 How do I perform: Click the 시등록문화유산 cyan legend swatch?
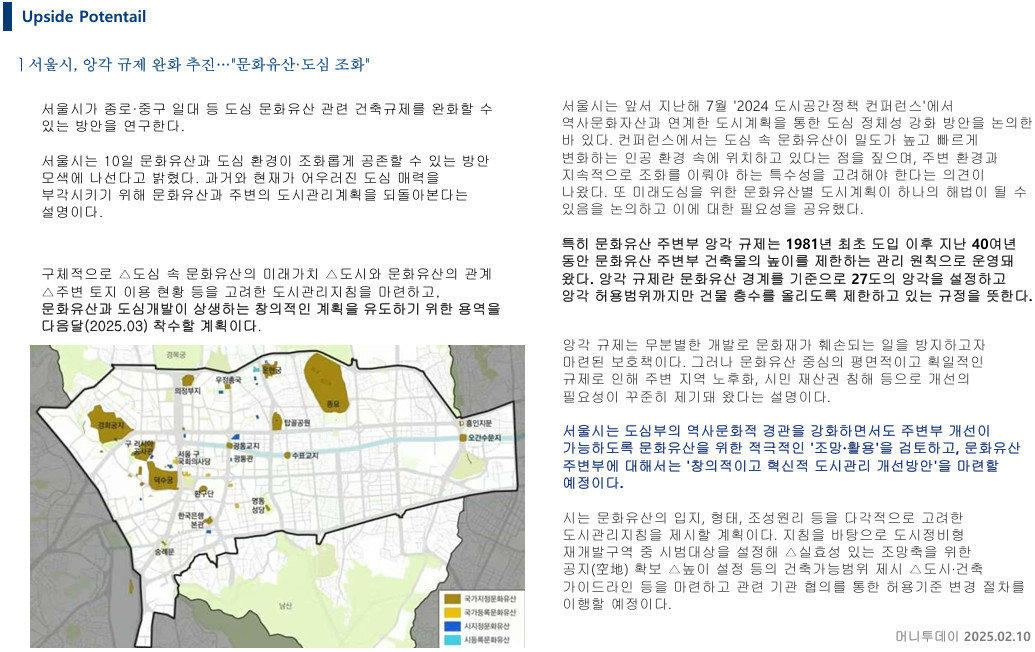tap(452, 639)
